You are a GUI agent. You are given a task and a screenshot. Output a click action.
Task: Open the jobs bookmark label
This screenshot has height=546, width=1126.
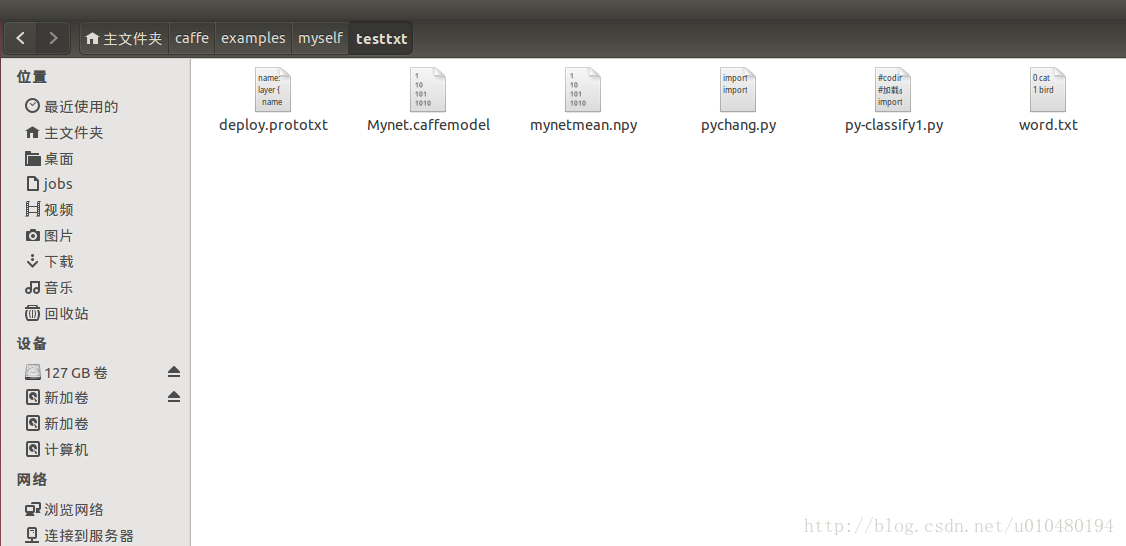pyautogui.click(x=58, y=184)
